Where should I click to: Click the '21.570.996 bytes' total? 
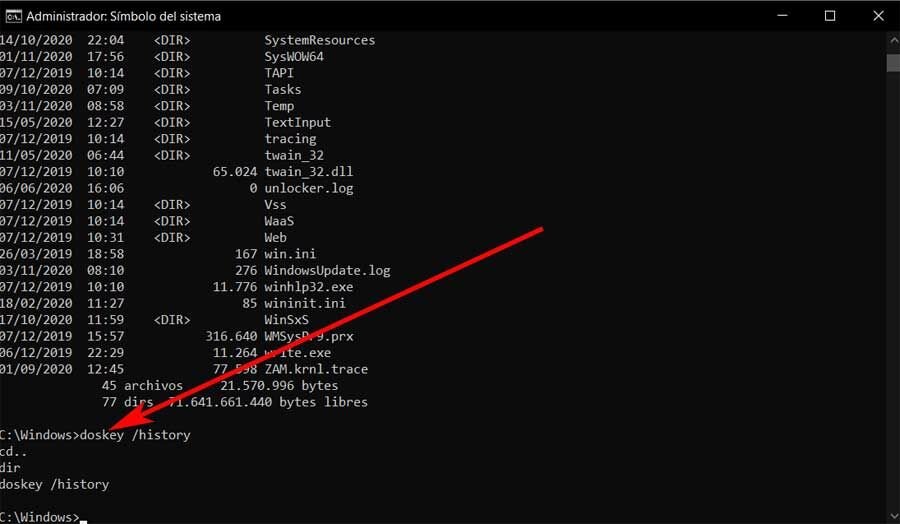pos(280,386)
